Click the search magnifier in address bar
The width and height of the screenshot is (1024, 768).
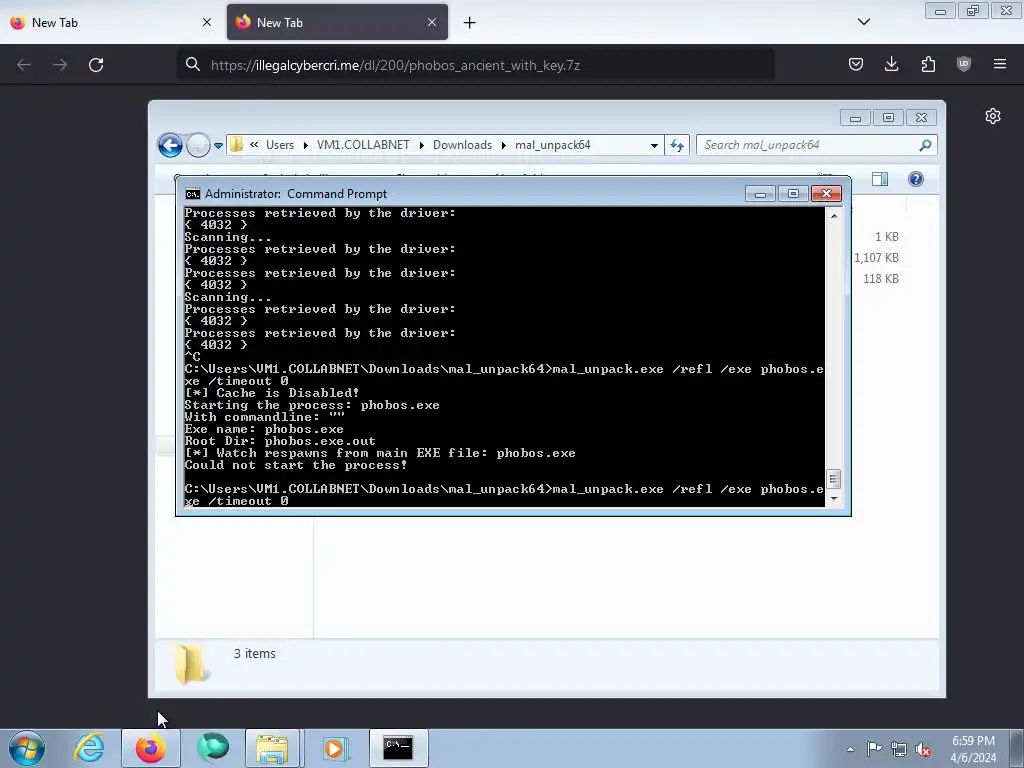click(x=193, y=65)
